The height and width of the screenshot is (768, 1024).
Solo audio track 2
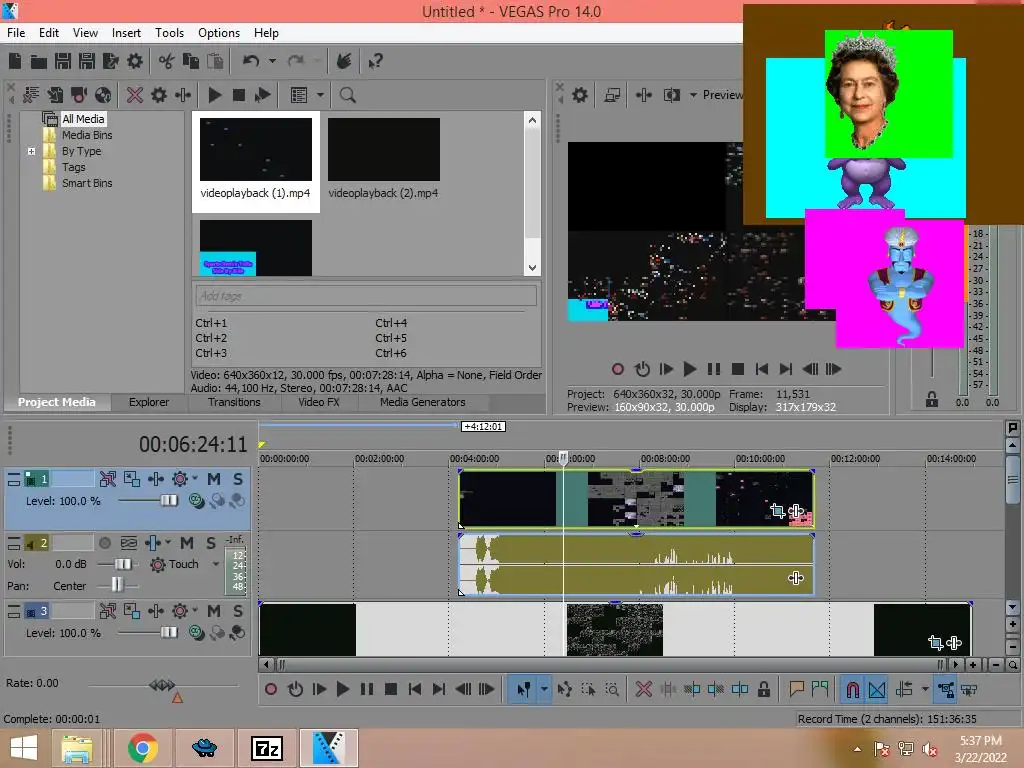[210, 543]
